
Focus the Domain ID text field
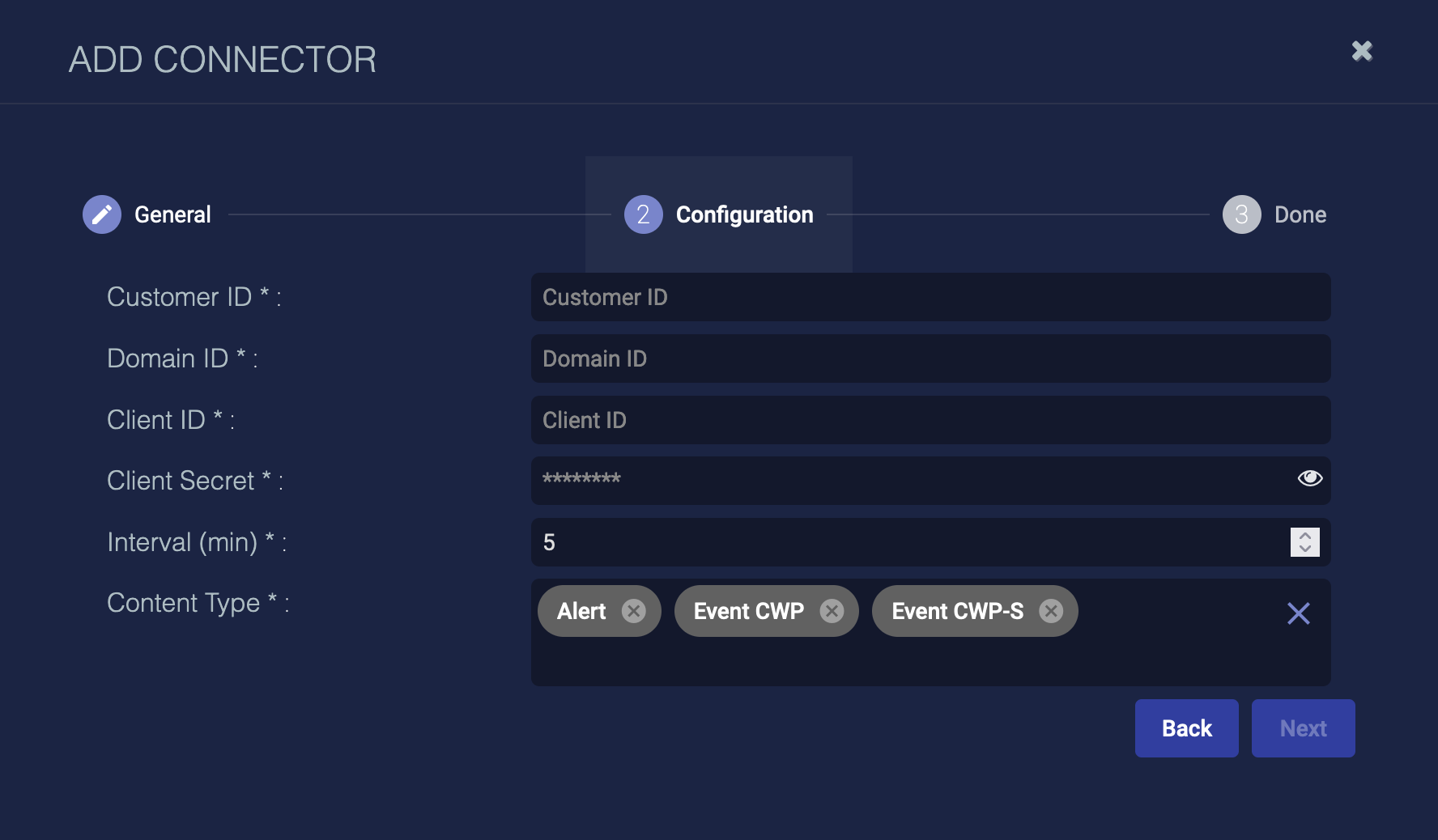point(931,358)
